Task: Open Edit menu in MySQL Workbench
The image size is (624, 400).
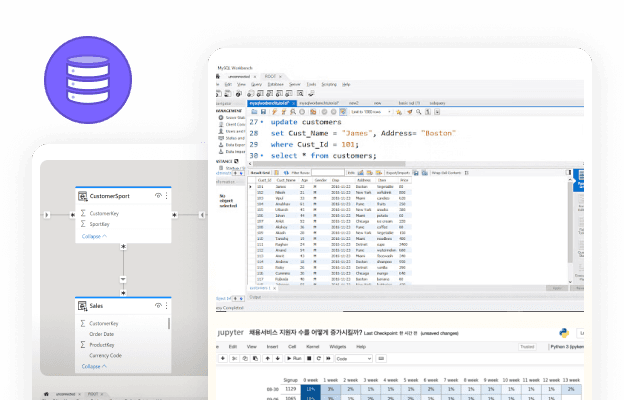Action: coord(228,84)
